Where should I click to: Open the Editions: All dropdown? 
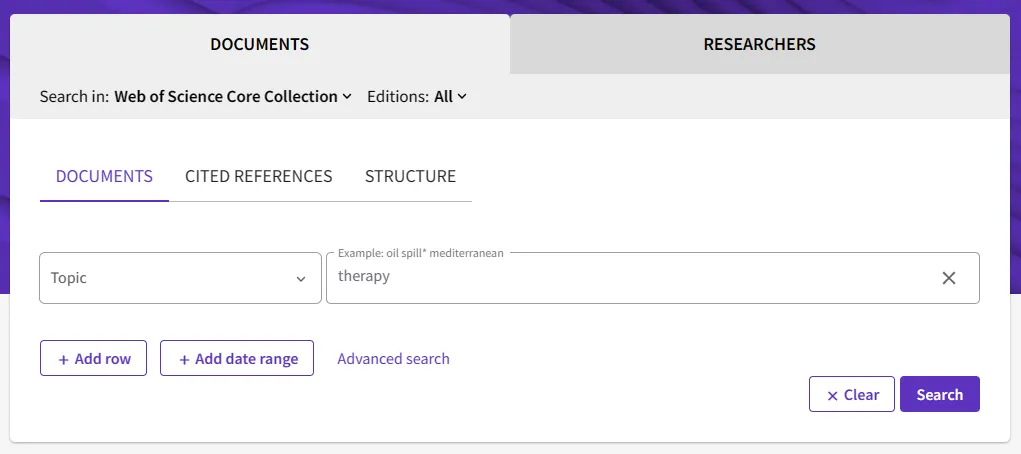417,96
